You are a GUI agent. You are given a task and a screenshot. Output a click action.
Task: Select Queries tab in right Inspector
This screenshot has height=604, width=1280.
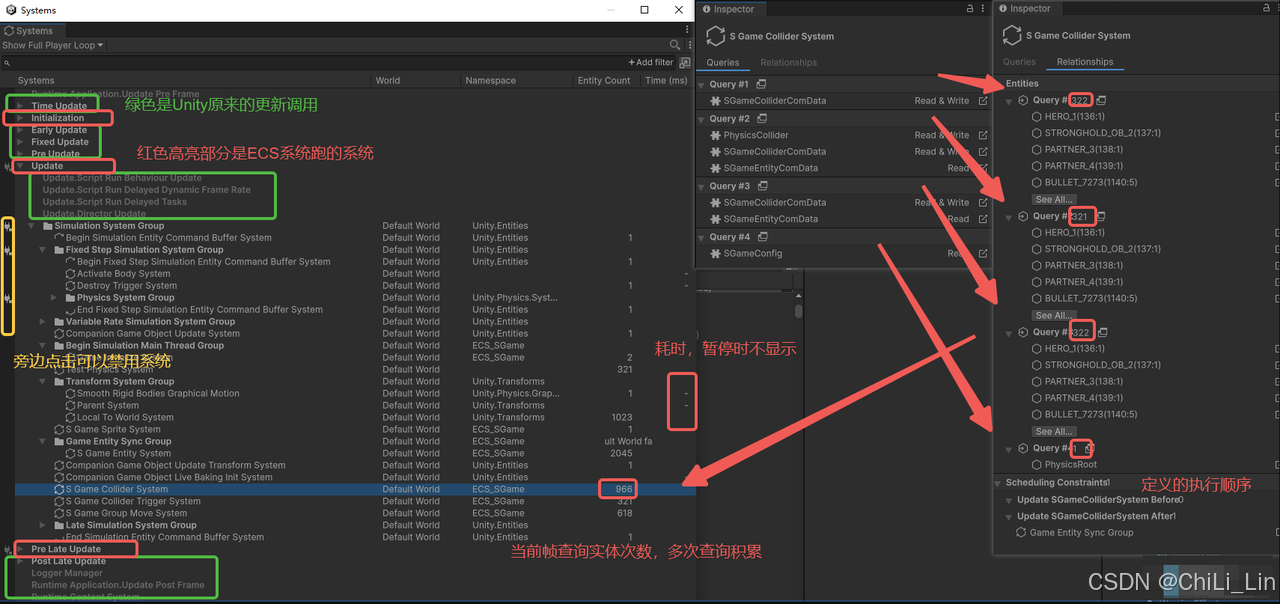click(x=1019, y=62)
